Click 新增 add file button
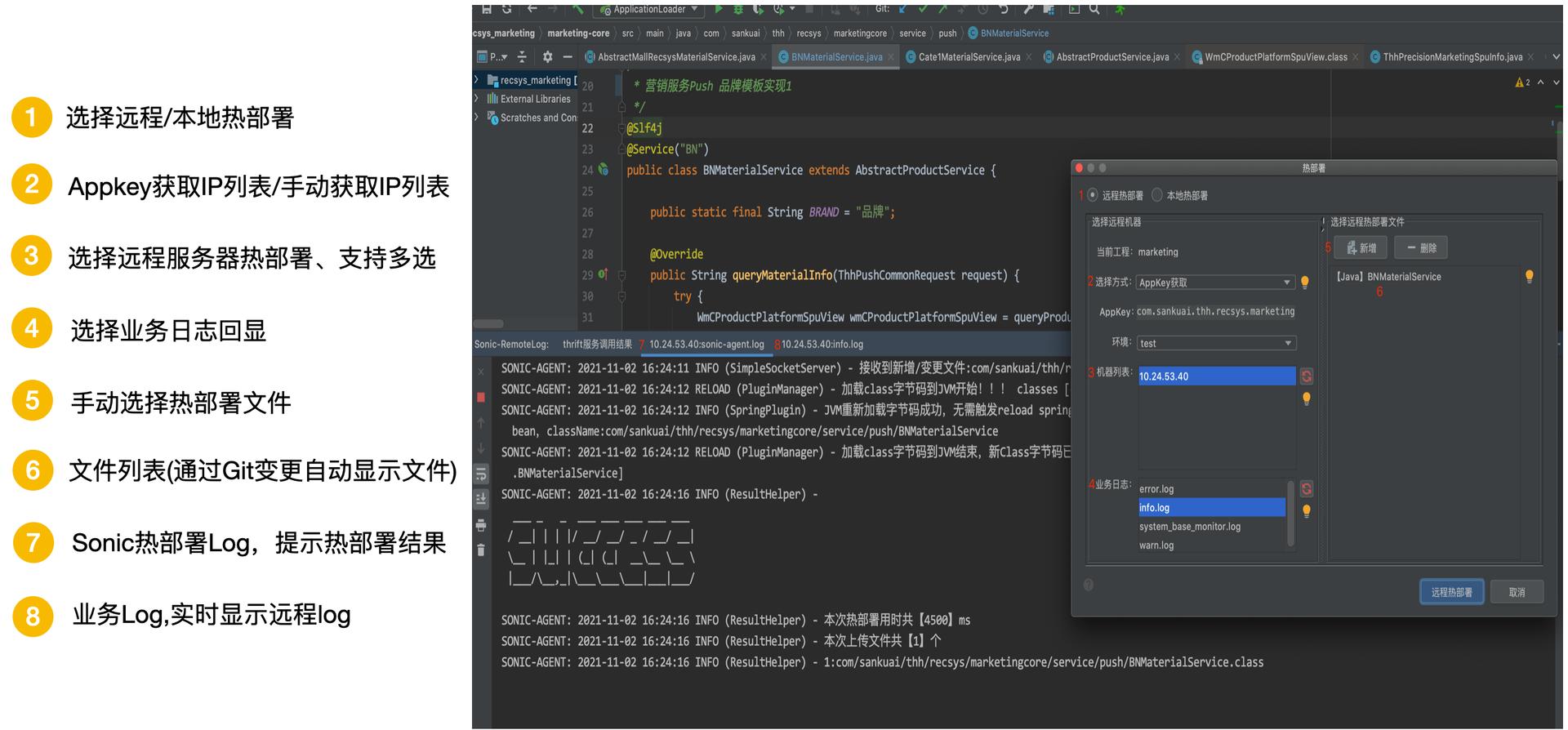 (1361, 247)
